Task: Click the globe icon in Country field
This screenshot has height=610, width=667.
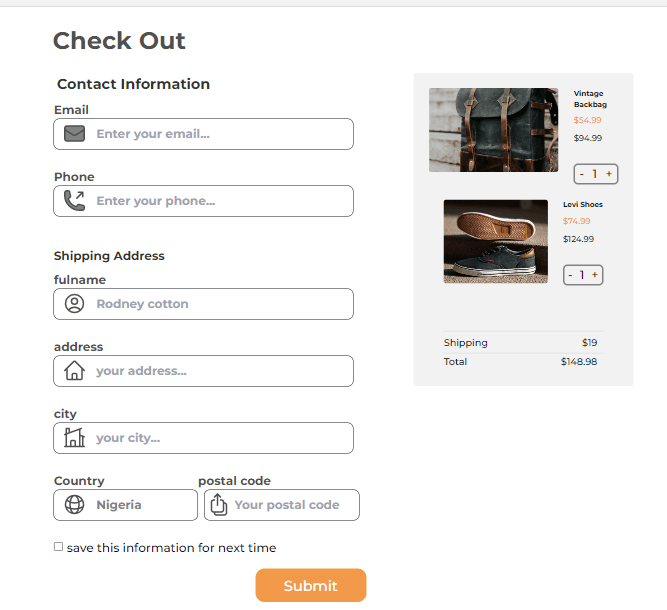Action: [x=74, y=505]
